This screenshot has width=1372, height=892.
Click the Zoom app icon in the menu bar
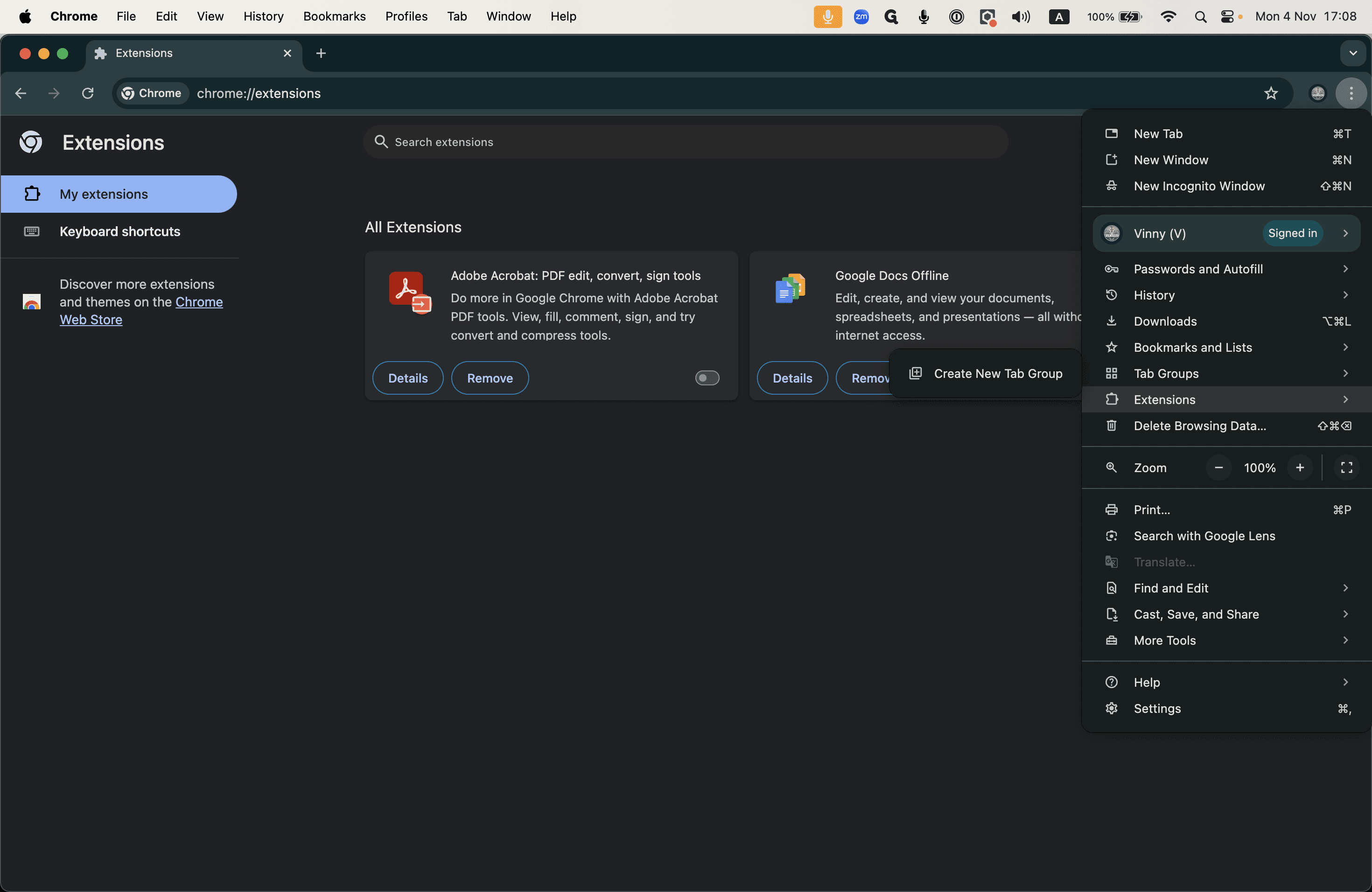(861, 17)
